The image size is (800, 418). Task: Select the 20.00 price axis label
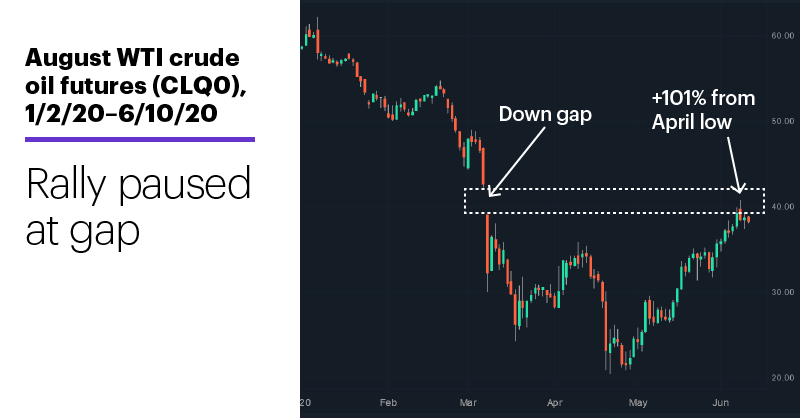pyautogui.click(x=783, y=378)
